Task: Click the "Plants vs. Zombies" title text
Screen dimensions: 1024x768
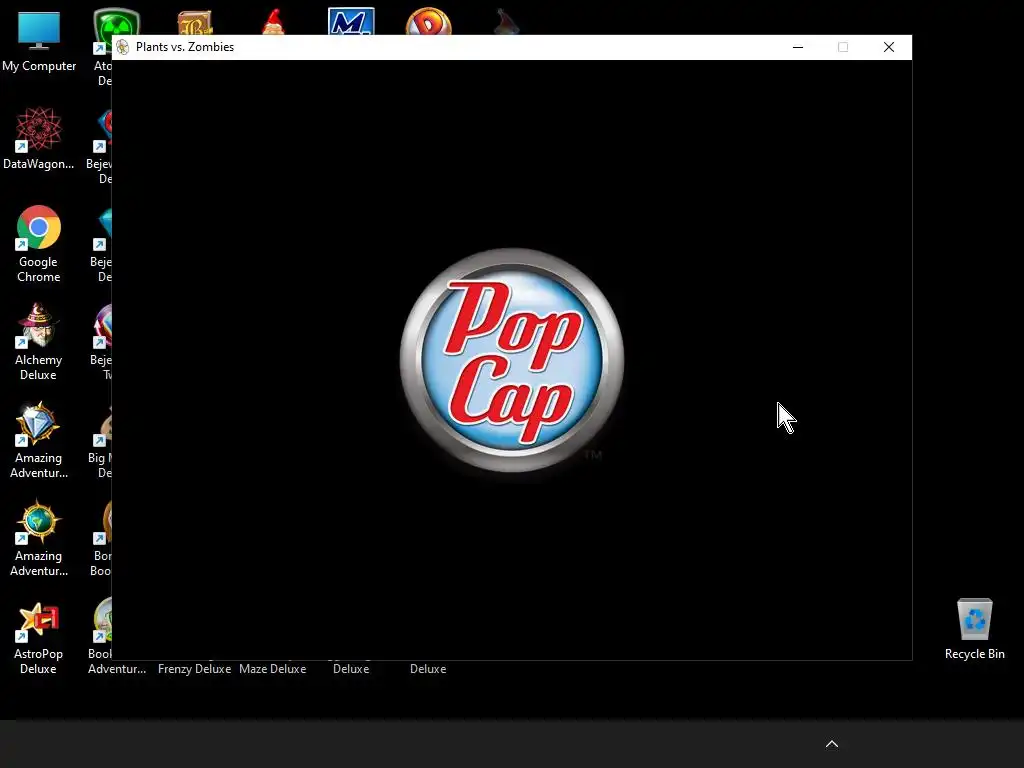Action: 185,47
